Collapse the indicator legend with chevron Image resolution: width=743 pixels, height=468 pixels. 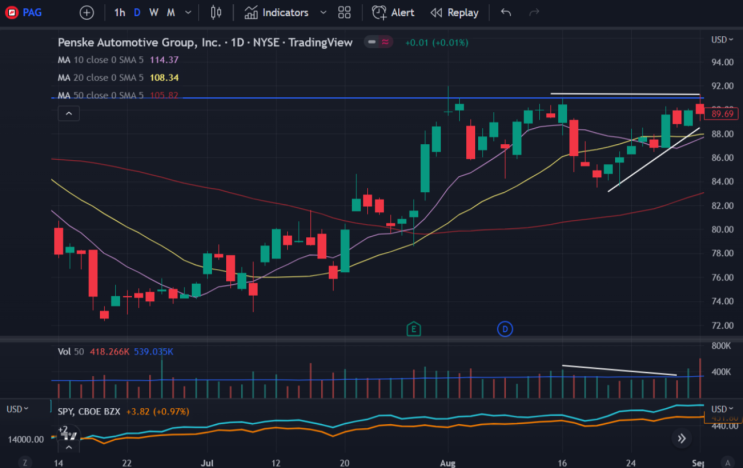pyautogui.click(x=69, y=114)
